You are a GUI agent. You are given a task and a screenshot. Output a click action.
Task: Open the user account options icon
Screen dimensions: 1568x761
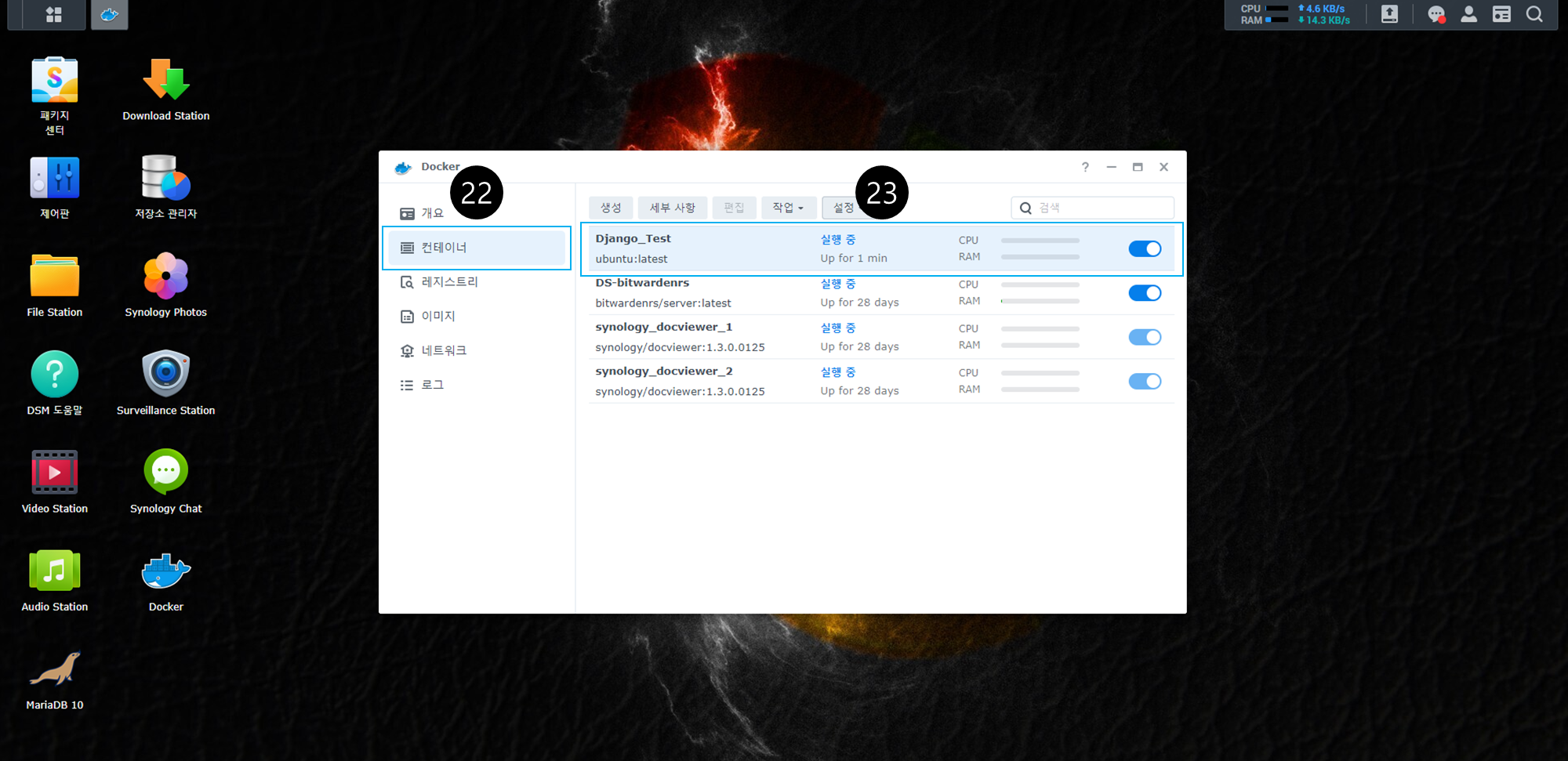tap(1469, 14)
